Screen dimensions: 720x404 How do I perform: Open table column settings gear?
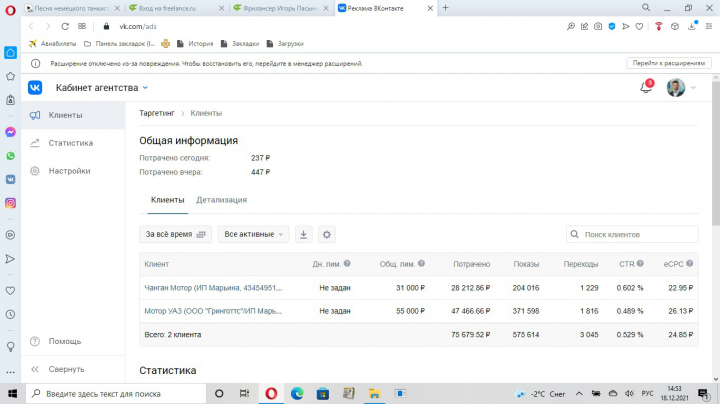pos(326,234)
